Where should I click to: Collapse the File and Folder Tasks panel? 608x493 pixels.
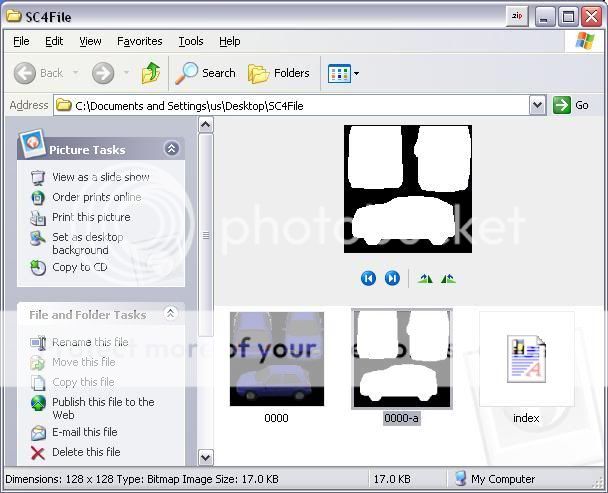pyautogui.click(x=171, y=314)
